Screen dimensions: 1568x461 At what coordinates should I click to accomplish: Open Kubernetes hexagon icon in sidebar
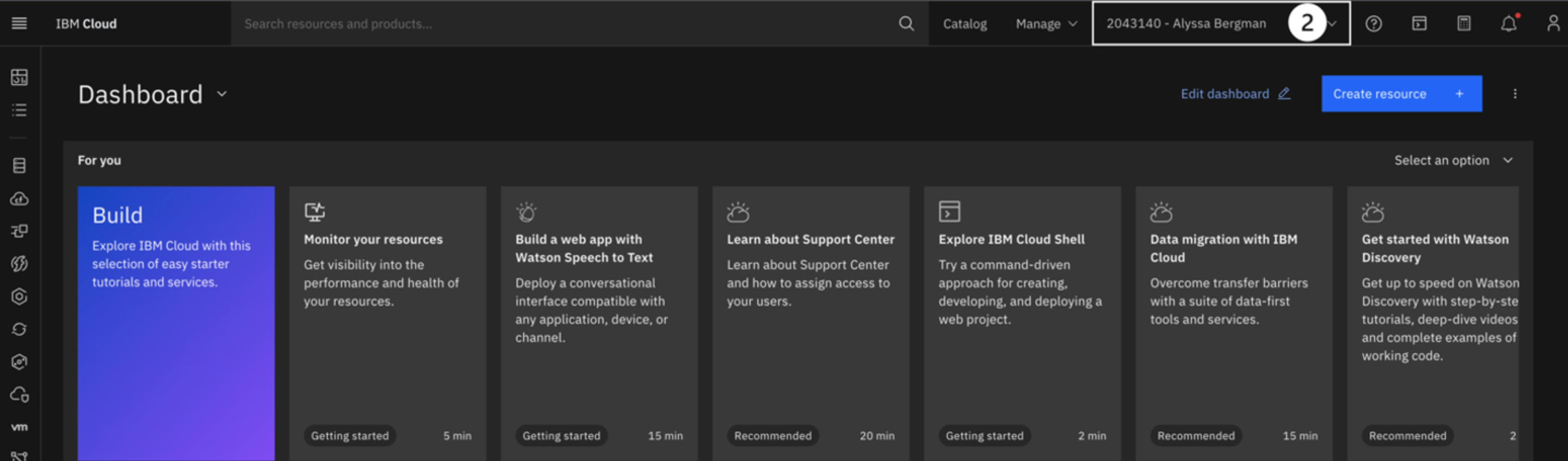click(20, 296)
